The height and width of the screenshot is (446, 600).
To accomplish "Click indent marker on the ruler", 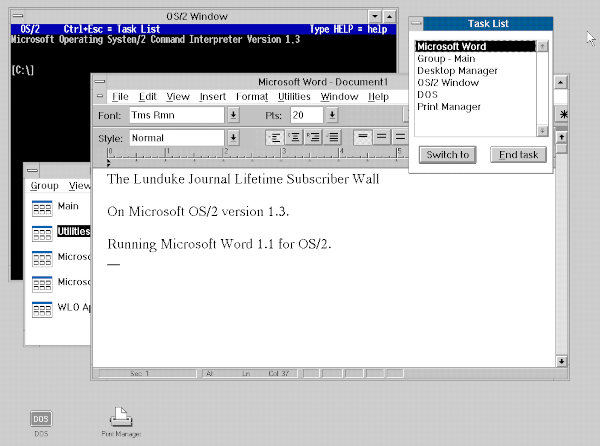I will 109,163.
